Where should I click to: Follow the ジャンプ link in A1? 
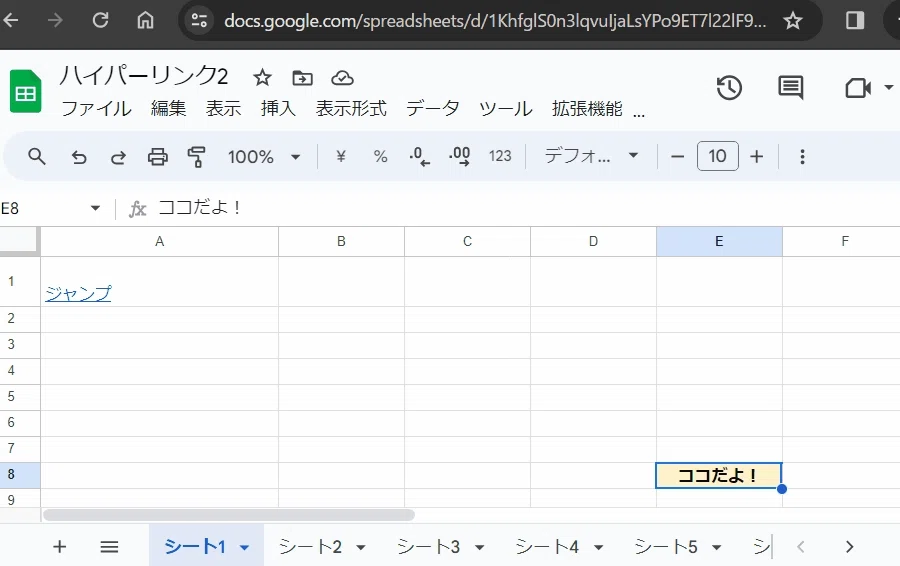pyautogui.click(x=78, y=293)
